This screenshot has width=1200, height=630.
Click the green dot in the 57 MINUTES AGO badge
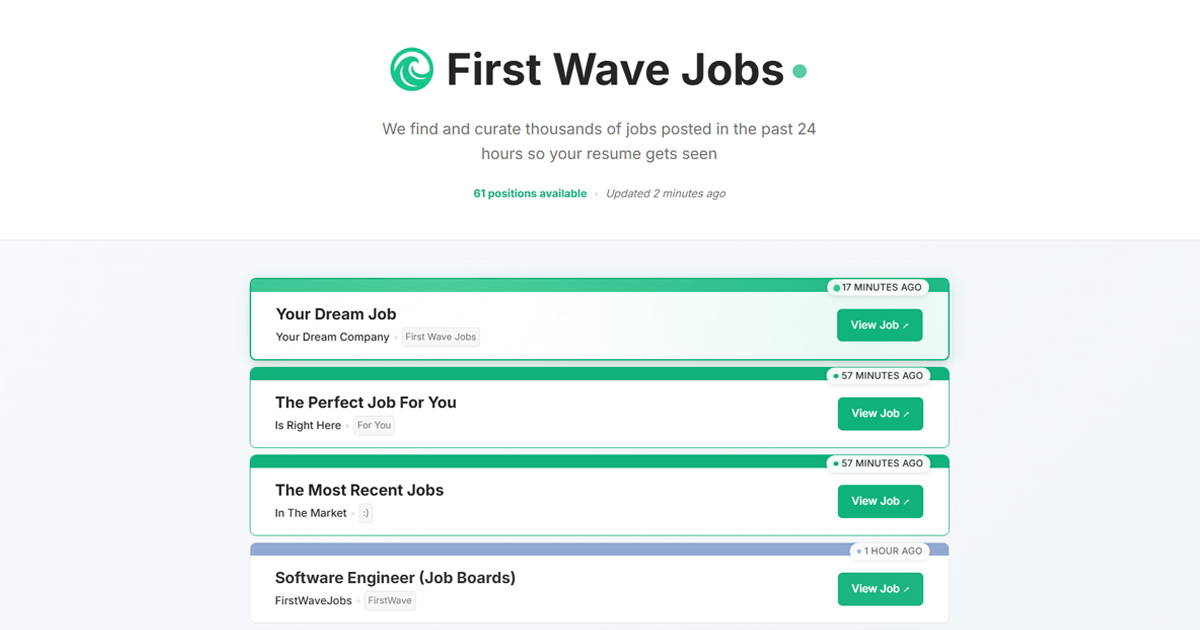pyautogui.click(x=836, y=375)
